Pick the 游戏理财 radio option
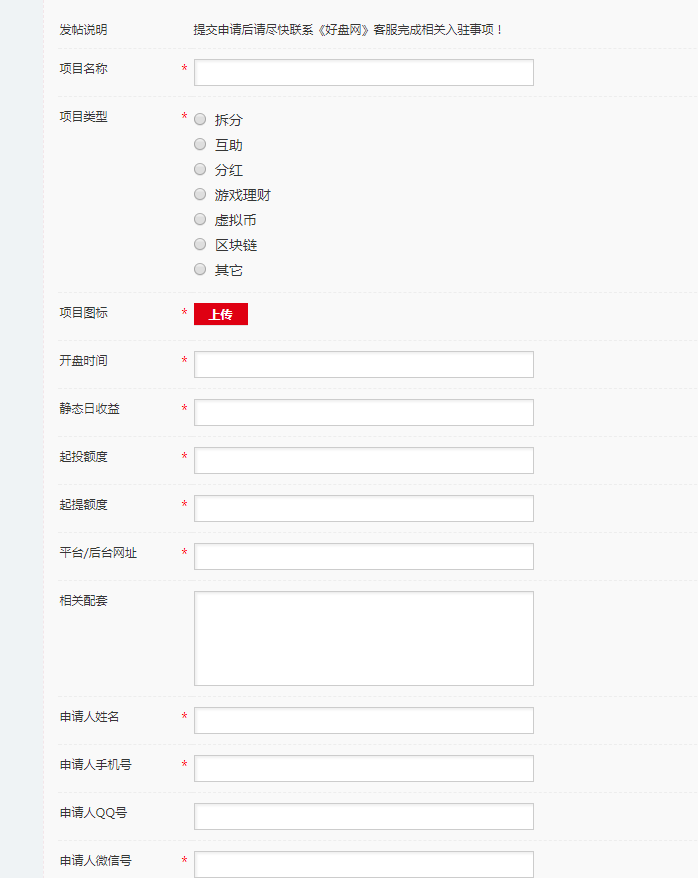This screenshot has height=878, width=698. (x=200, y=194)
